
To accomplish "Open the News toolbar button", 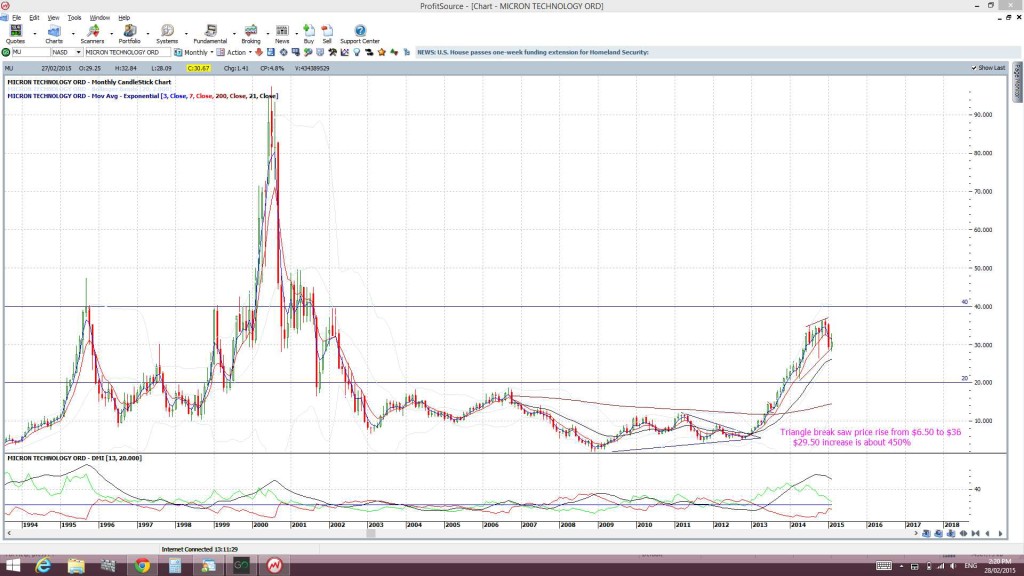I will pos(282,34).
